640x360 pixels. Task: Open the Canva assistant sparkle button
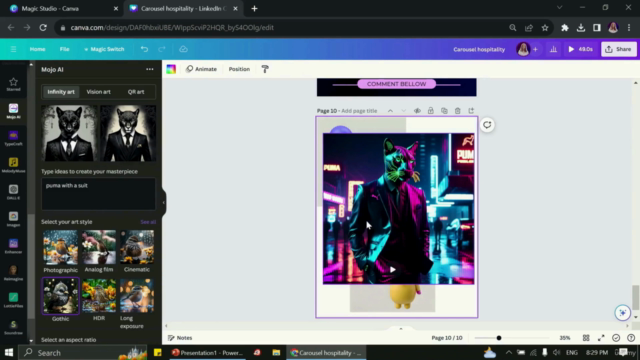(622, 313)
